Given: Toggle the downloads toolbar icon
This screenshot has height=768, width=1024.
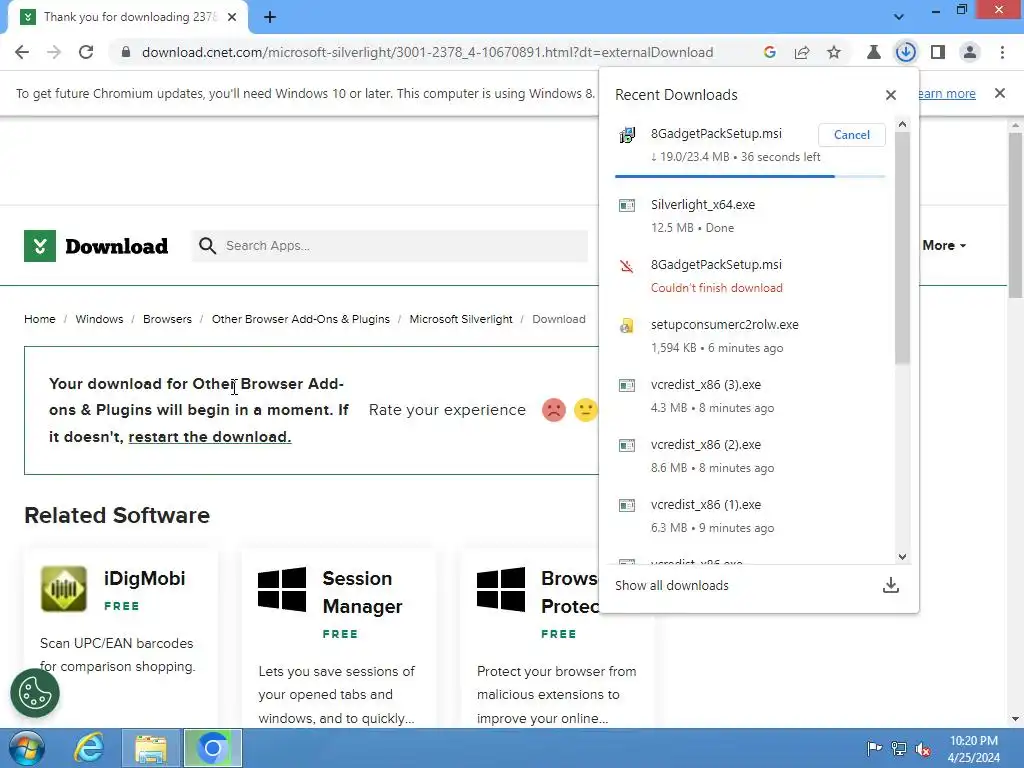Looking at the screenshot, I should (x=906, y=52).
